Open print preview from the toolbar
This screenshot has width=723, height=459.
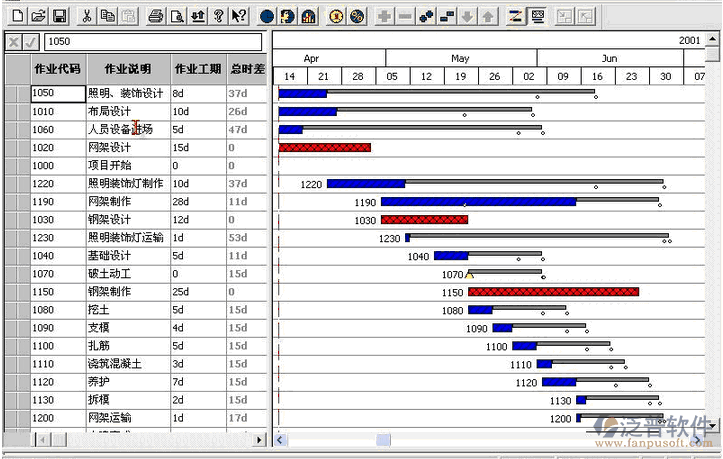176,16
